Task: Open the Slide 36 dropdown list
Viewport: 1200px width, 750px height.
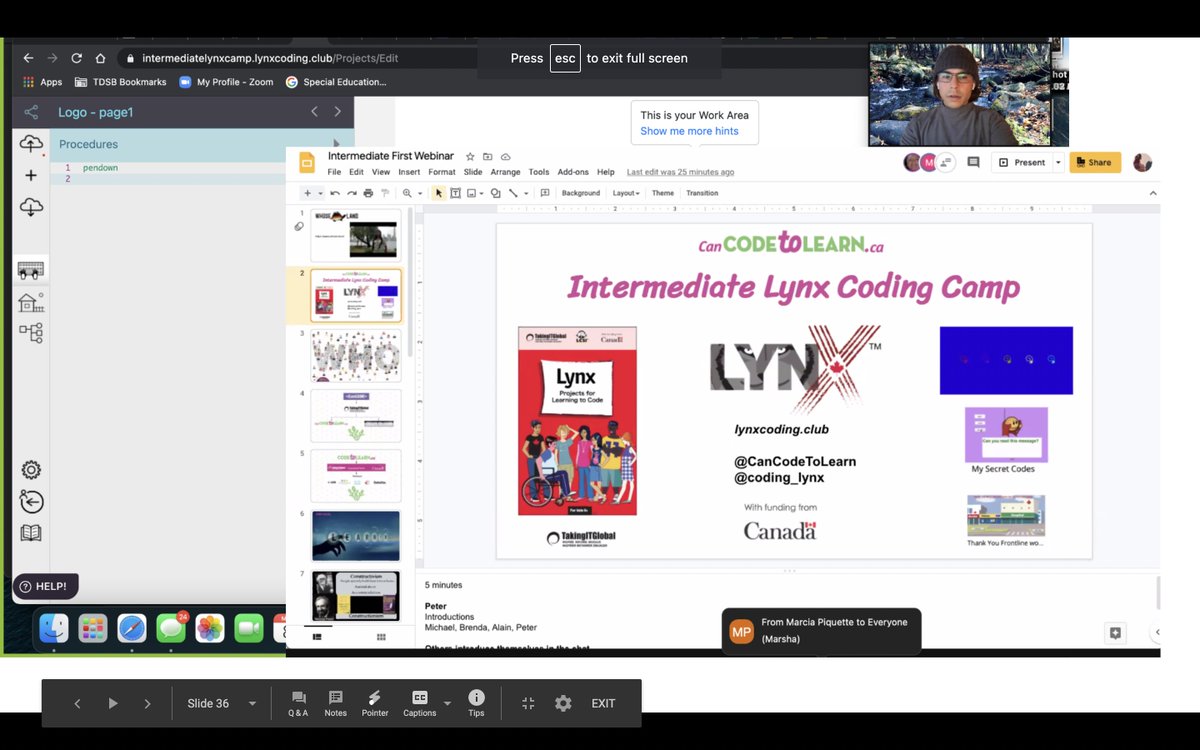Action: point(252,703)
